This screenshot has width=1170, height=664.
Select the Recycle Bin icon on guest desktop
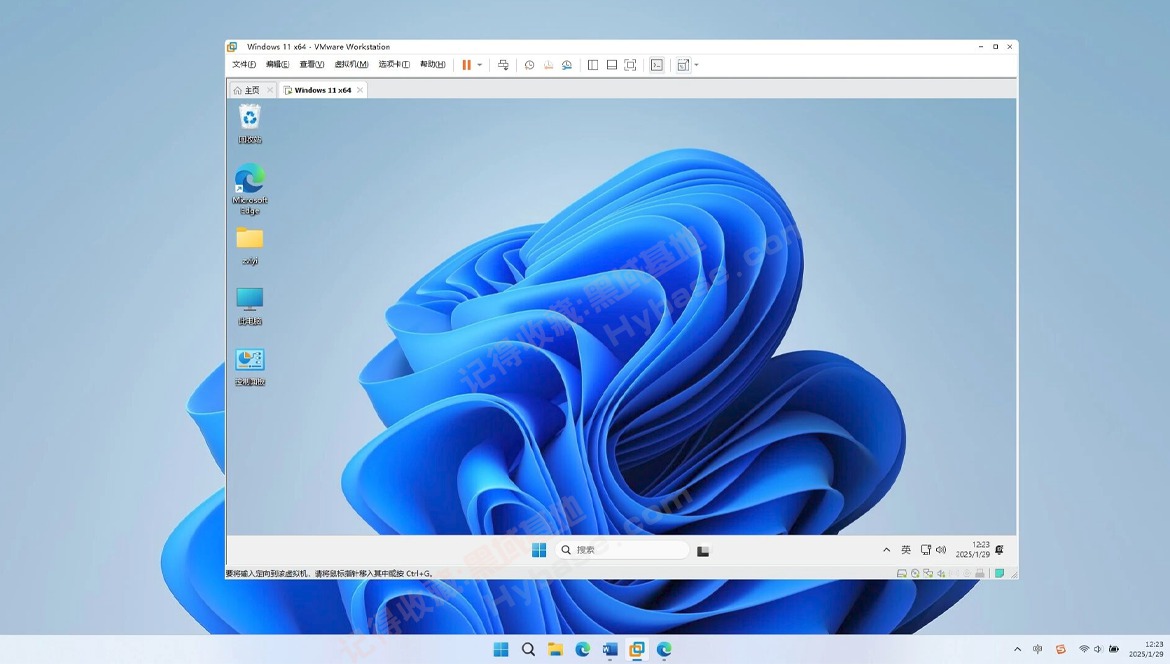coord(250,118)
